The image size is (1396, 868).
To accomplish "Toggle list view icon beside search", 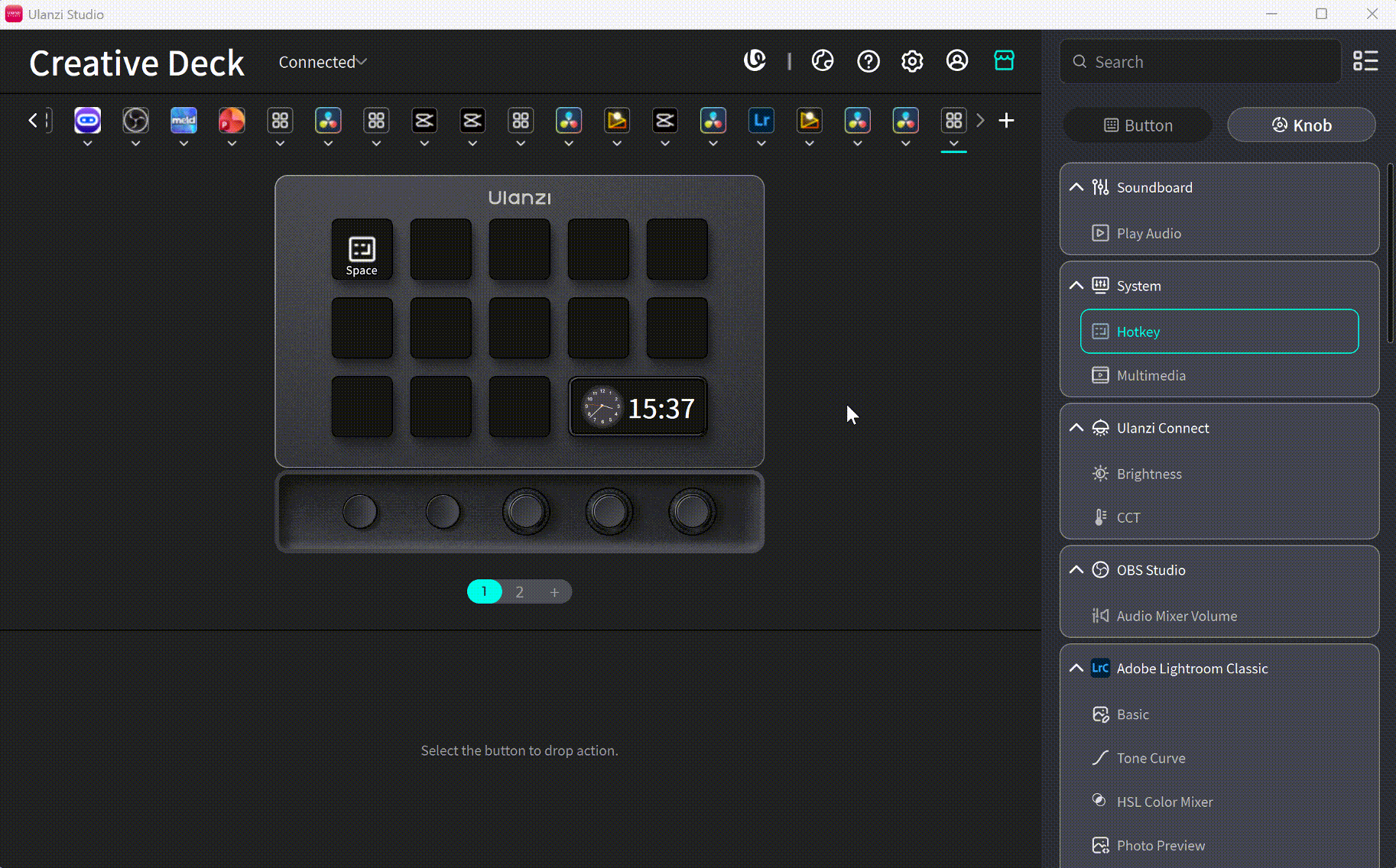I will pyautogui.click(x=1365, y=61).
